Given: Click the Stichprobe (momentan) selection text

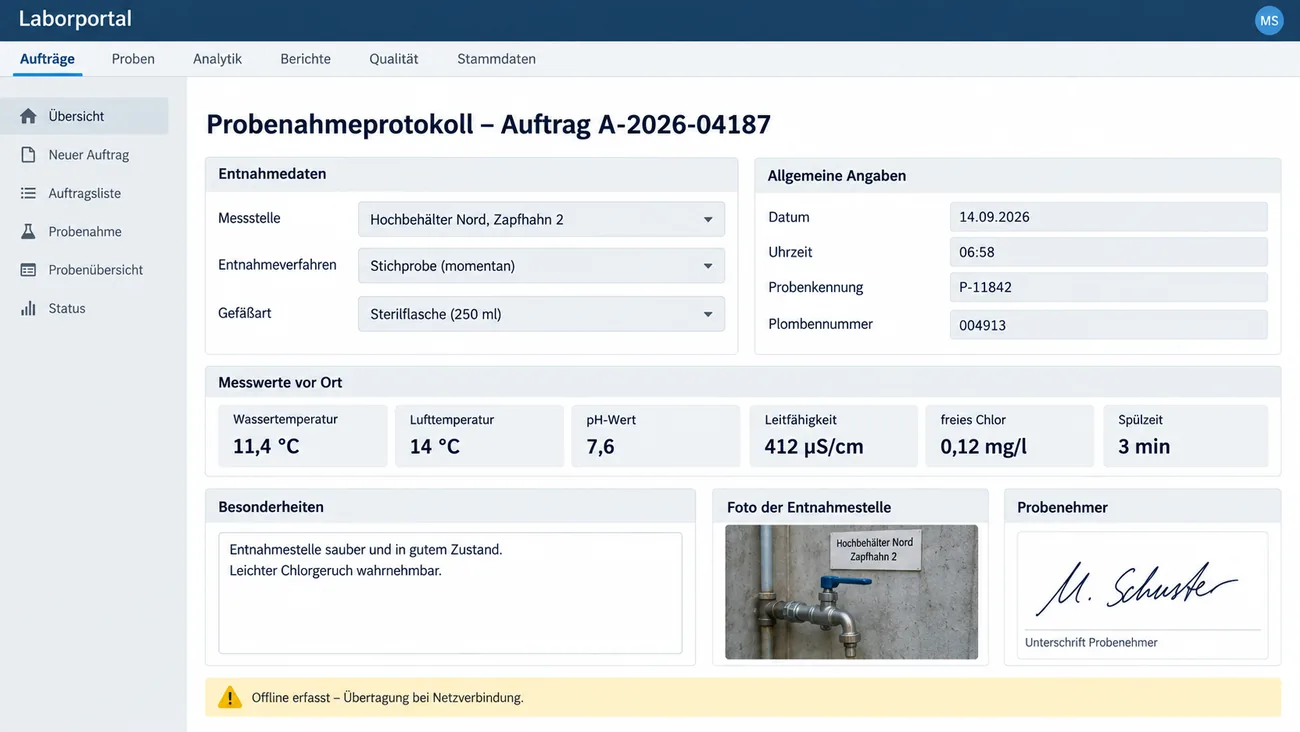Looking at the screenshot, I should pyautogui.click(x=442, y=266).
